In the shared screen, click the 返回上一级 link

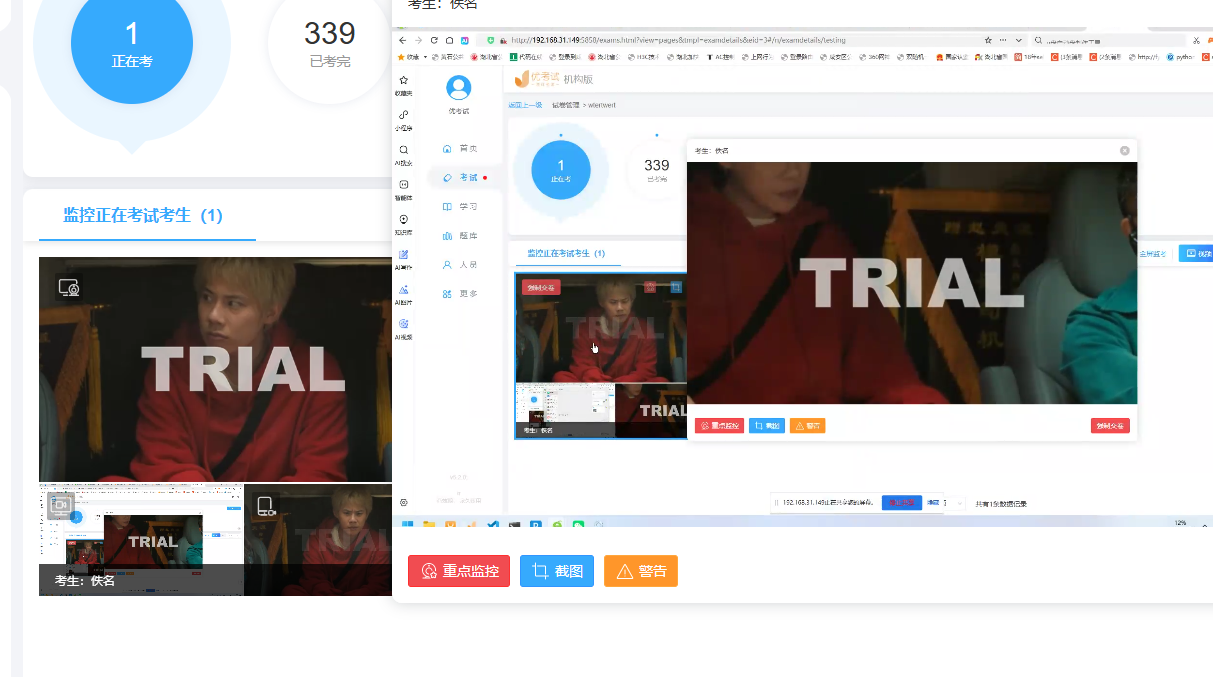pyautogui.click(x=525, y=104)
